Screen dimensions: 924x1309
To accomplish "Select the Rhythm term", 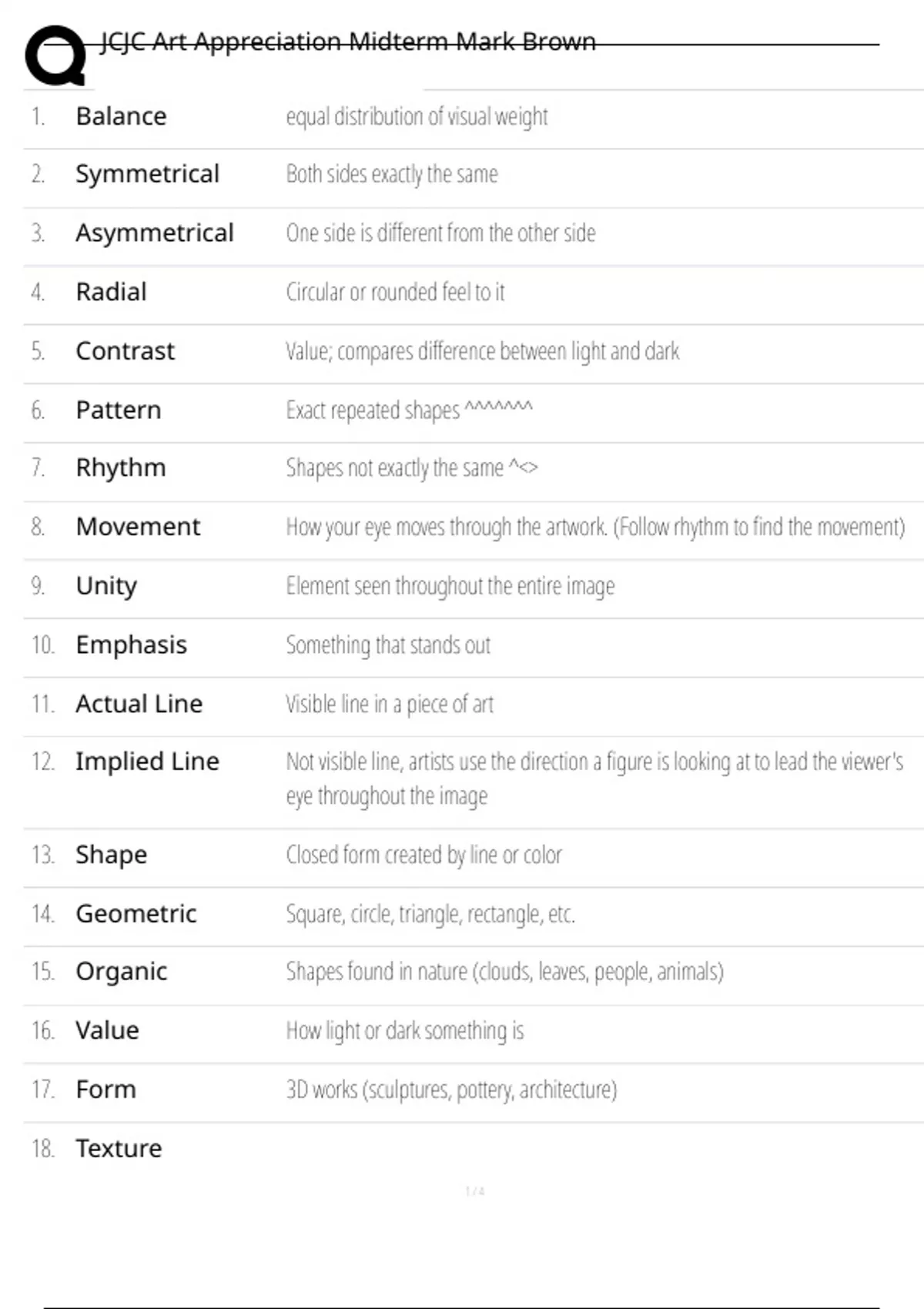I will point(121,467).
